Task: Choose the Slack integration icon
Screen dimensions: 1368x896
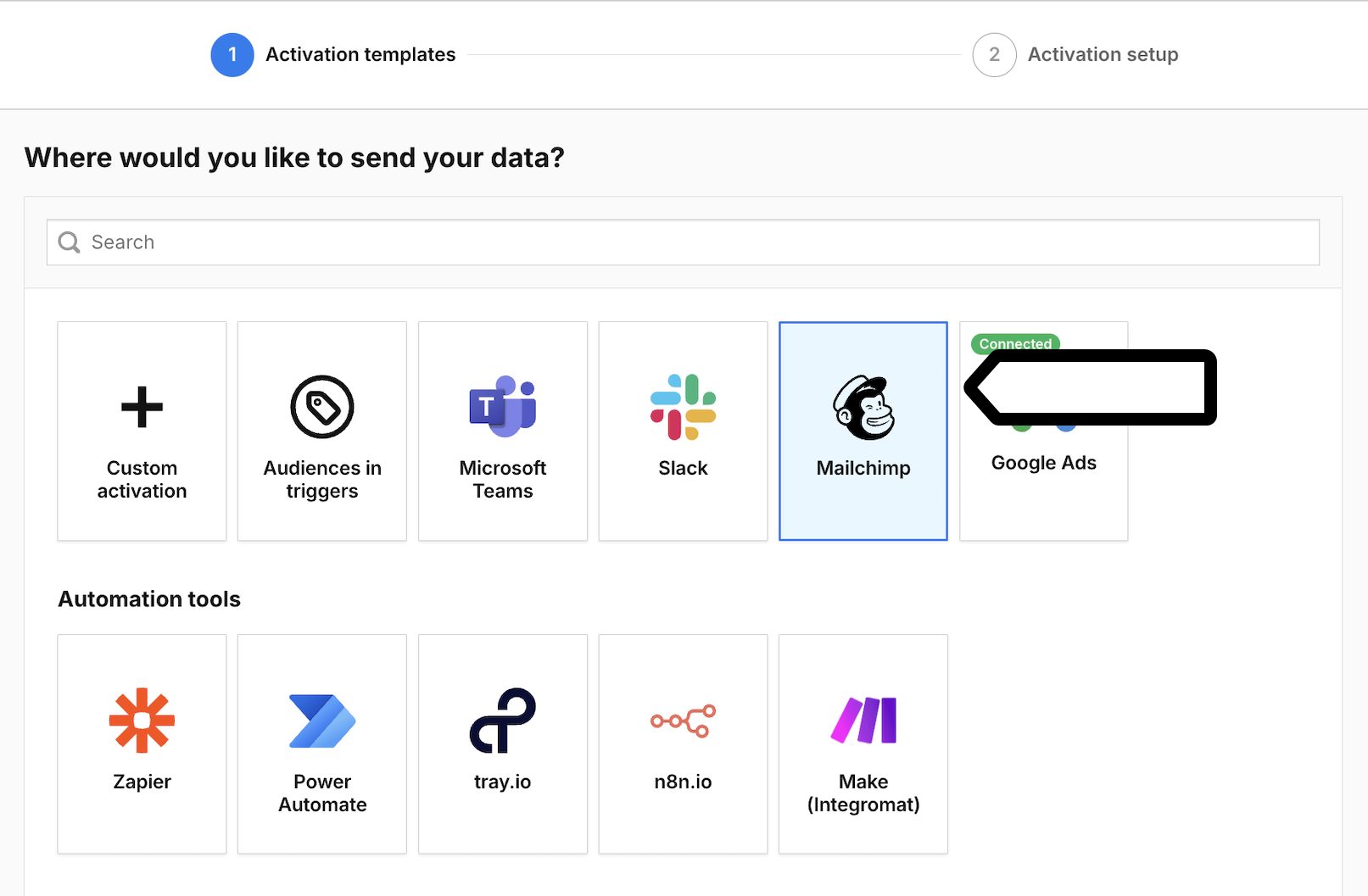Action: 683,407
